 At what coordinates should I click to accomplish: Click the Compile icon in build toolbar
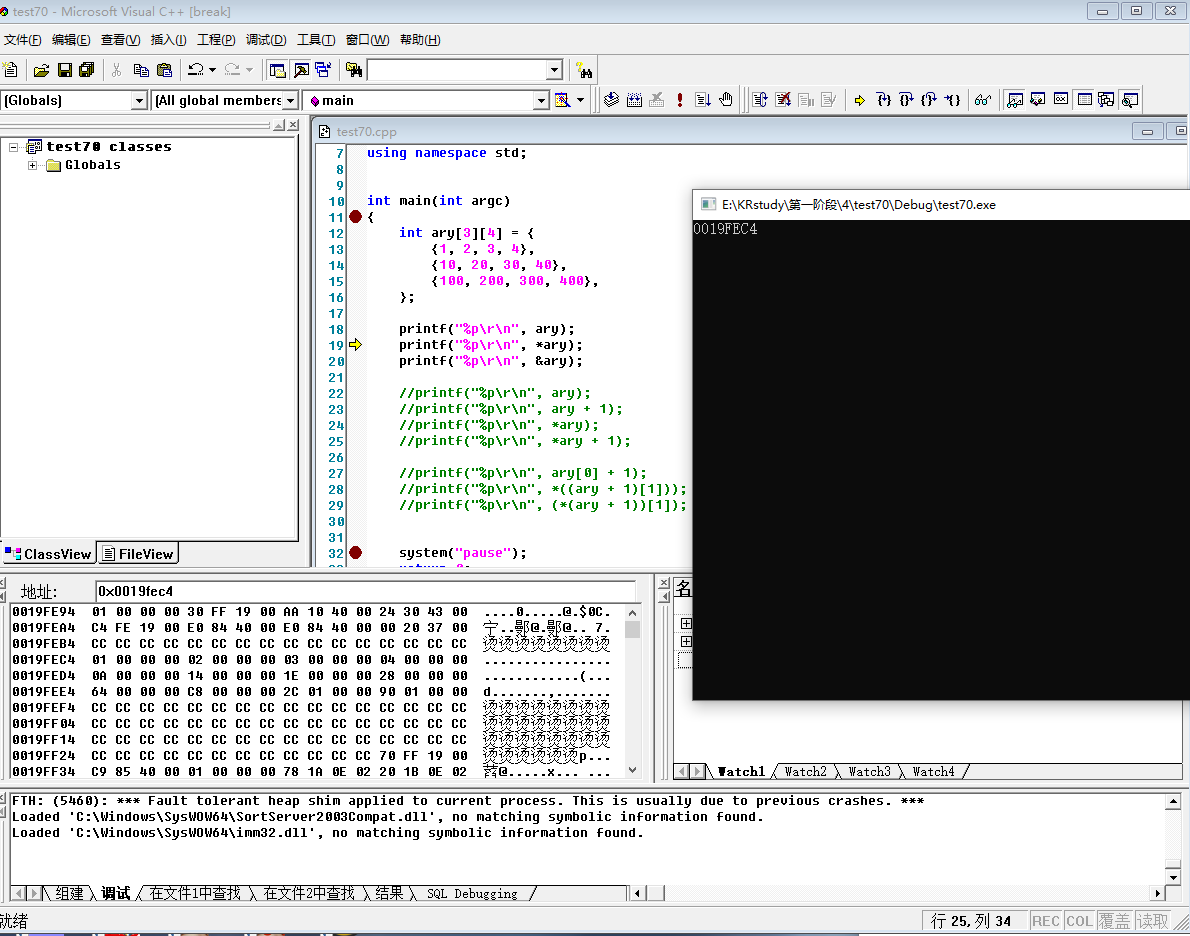click(x=612, y=100)
